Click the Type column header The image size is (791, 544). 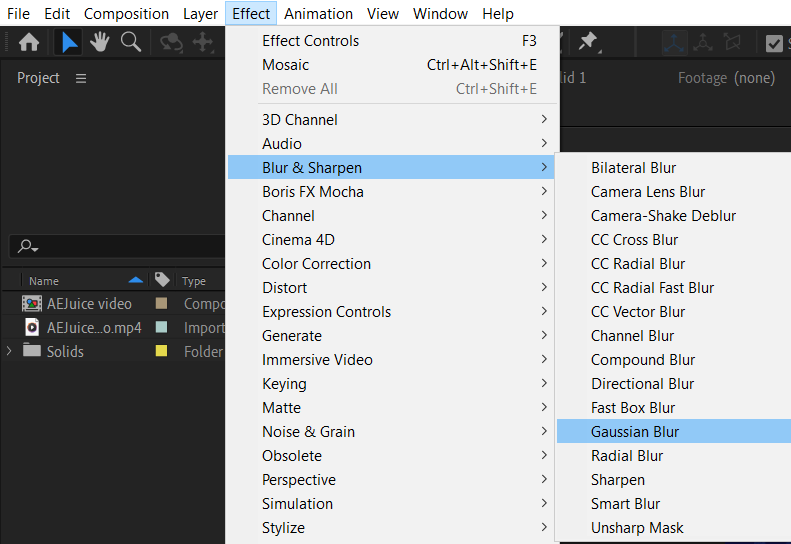194,281
